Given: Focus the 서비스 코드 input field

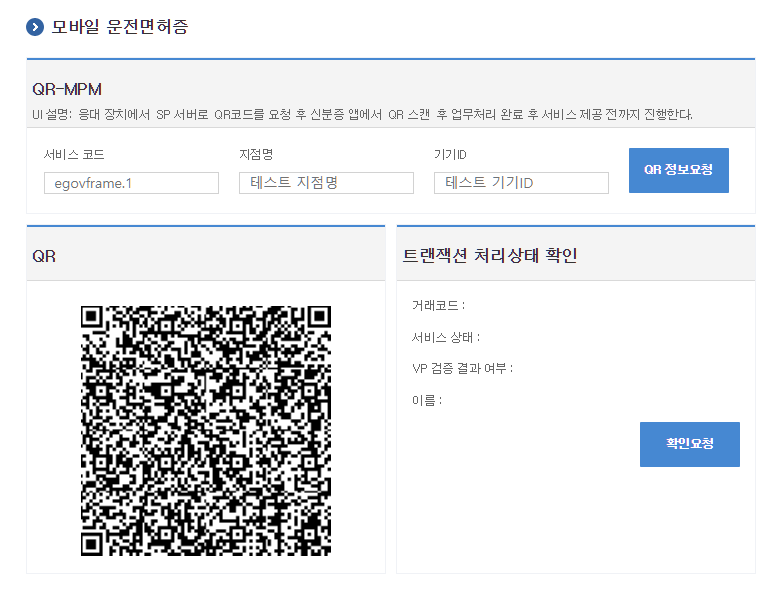Looking at the screenshot, I should click(x=131, y=183).
